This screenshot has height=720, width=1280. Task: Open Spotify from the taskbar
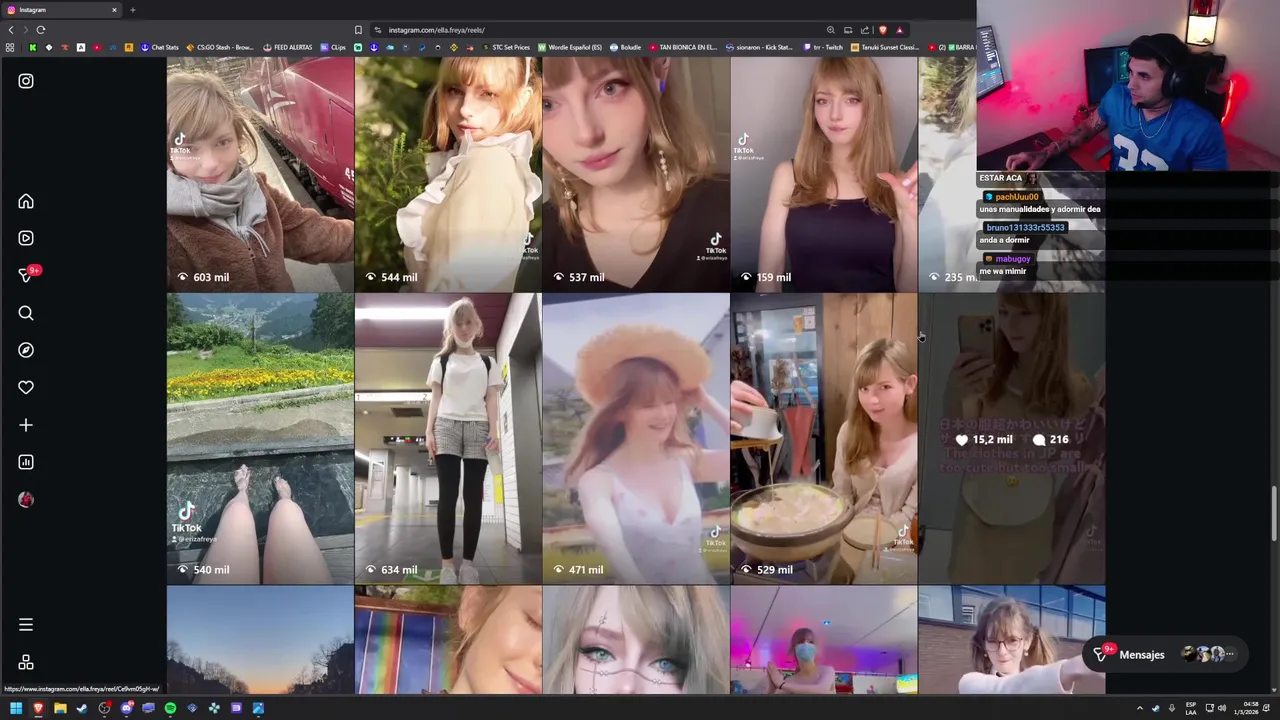point(170,708)
